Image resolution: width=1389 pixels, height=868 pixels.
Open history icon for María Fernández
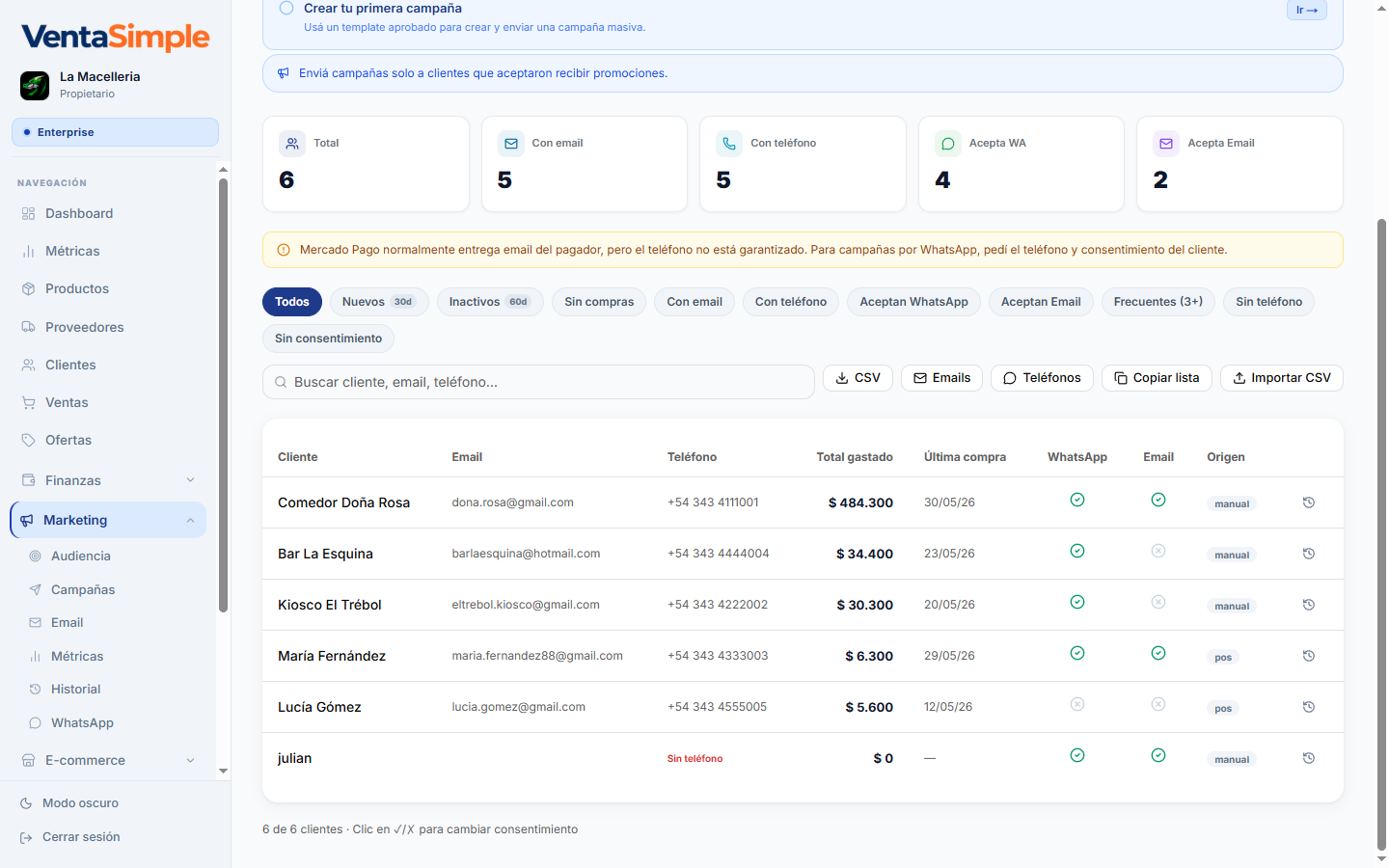(1309, 656)
